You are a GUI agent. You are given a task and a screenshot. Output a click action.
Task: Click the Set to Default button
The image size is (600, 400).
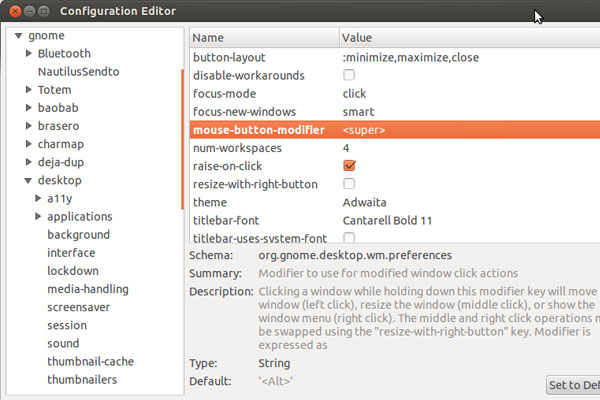pos(573,385)
